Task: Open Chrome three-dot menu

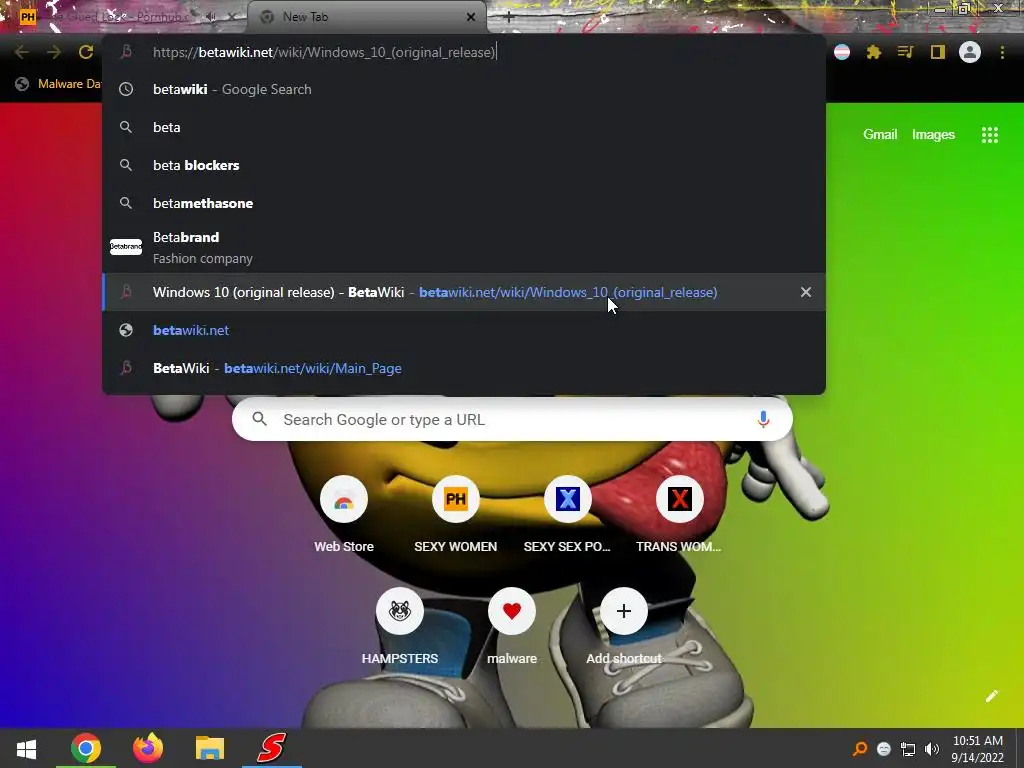Action: pyautogui.click(x=1002, y=52)
